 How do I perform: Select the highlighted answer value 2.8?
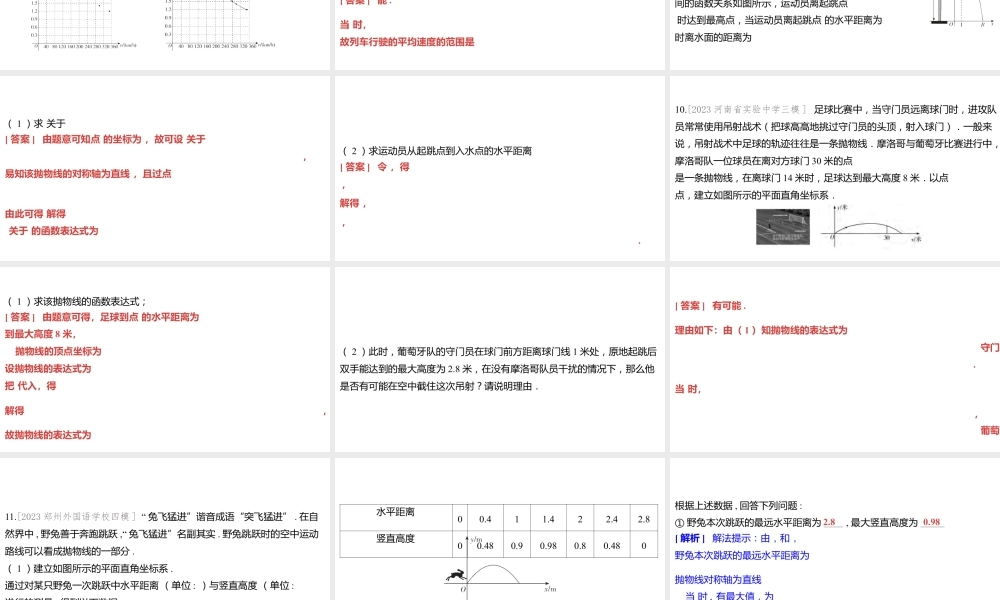pyautogui.click(x=829, y=521)
